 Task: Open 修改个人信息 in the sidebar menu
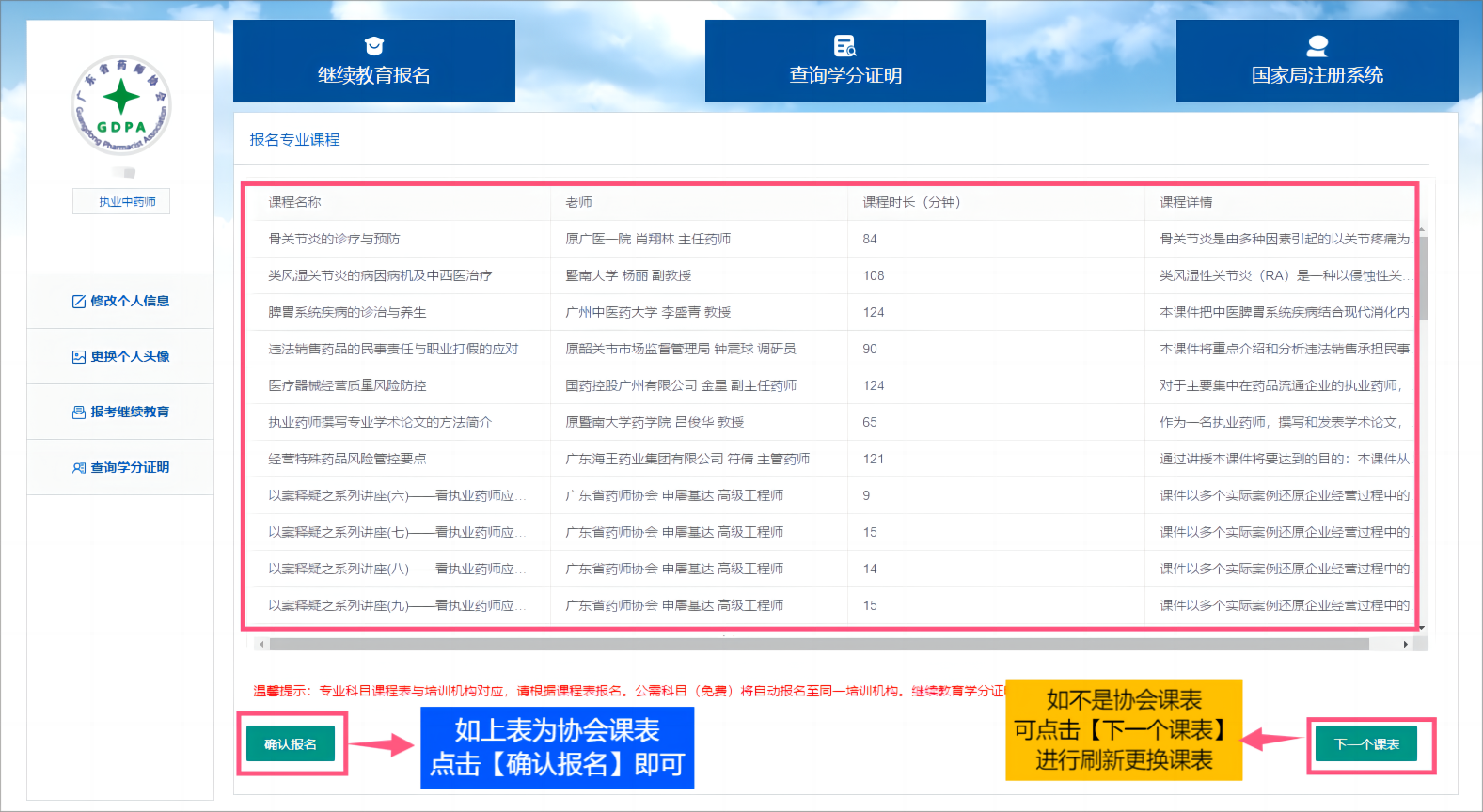(x=130, y=302)
